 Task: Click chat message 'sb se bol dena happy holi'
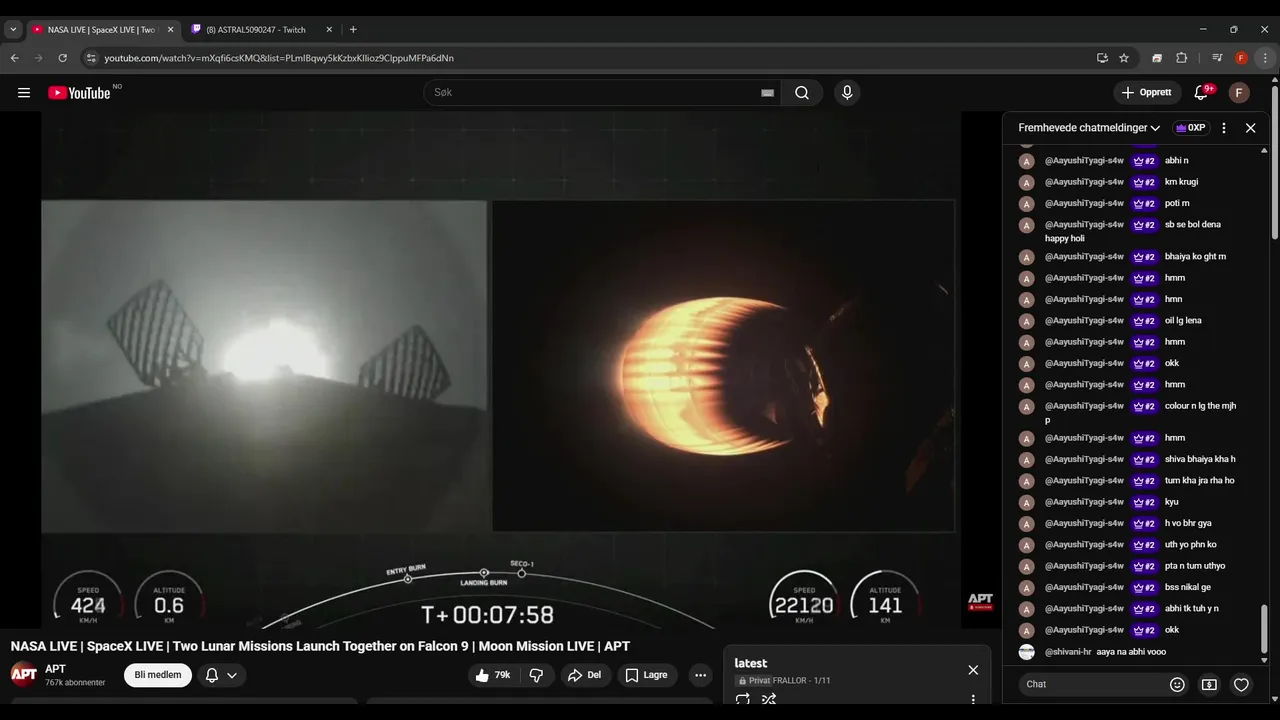pyautogui.click(x=1133, y=231)
